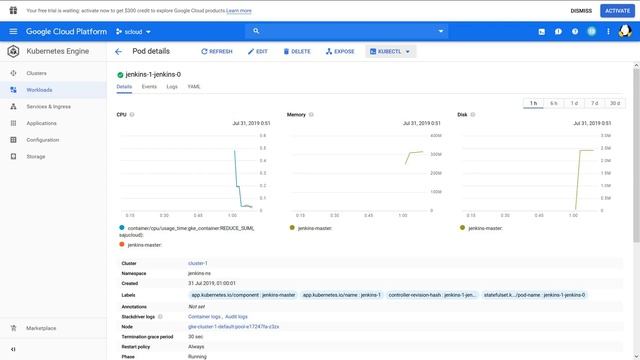Viewport: 640px width, 360px height.
Task: Click the user account avatar
Action: (x=625, y=31)
